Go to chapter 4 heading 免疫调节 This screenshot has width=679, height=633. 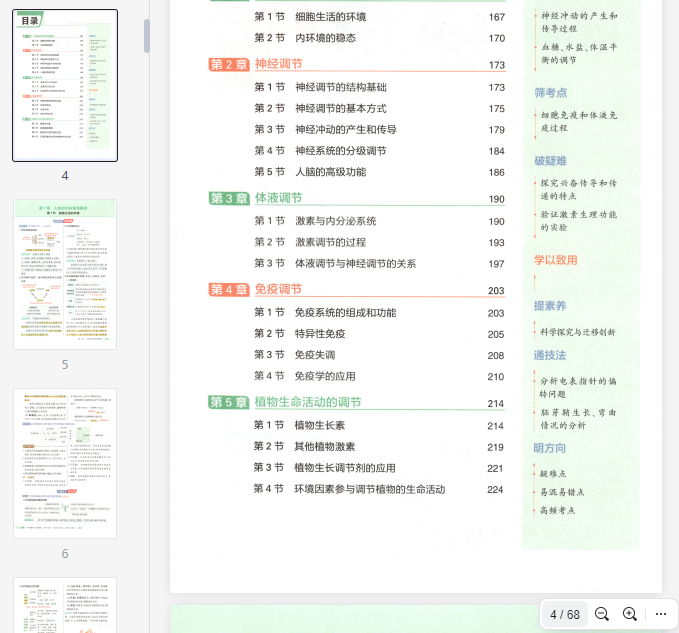click(x=278, y=290)
